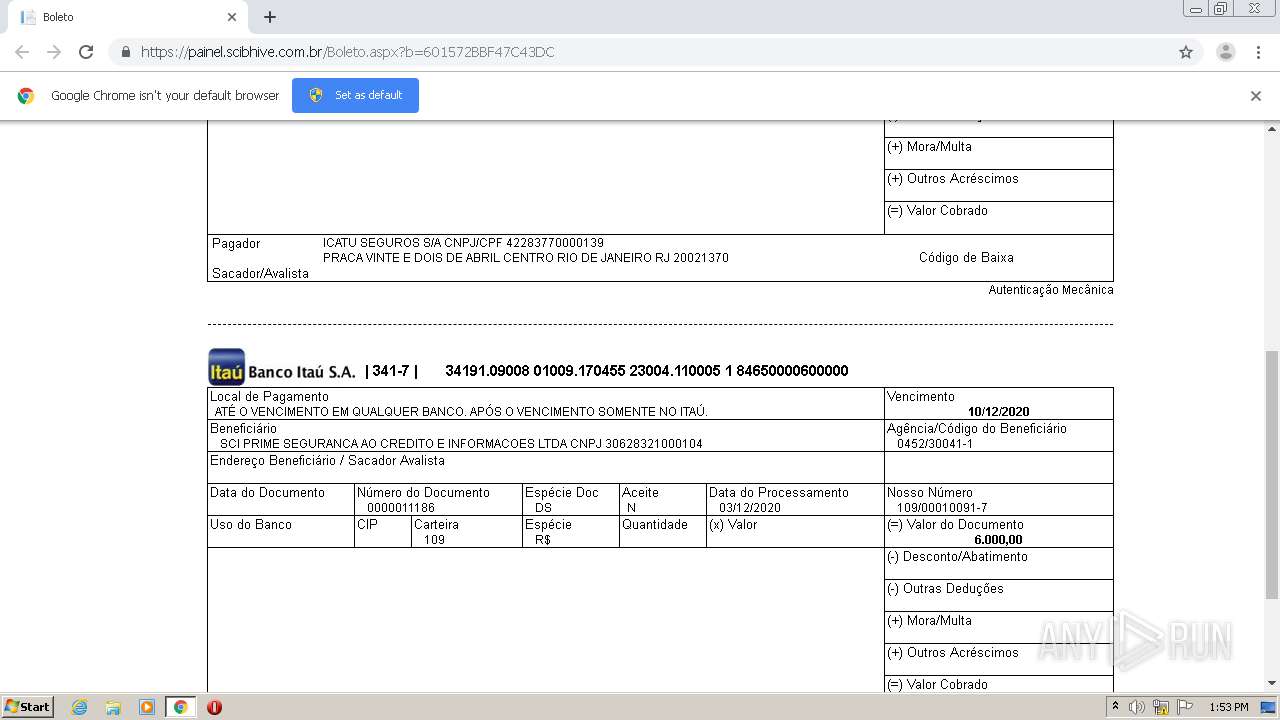Click the network tray icon
Screen dimensions: 1280x720
pos(1161,707)
